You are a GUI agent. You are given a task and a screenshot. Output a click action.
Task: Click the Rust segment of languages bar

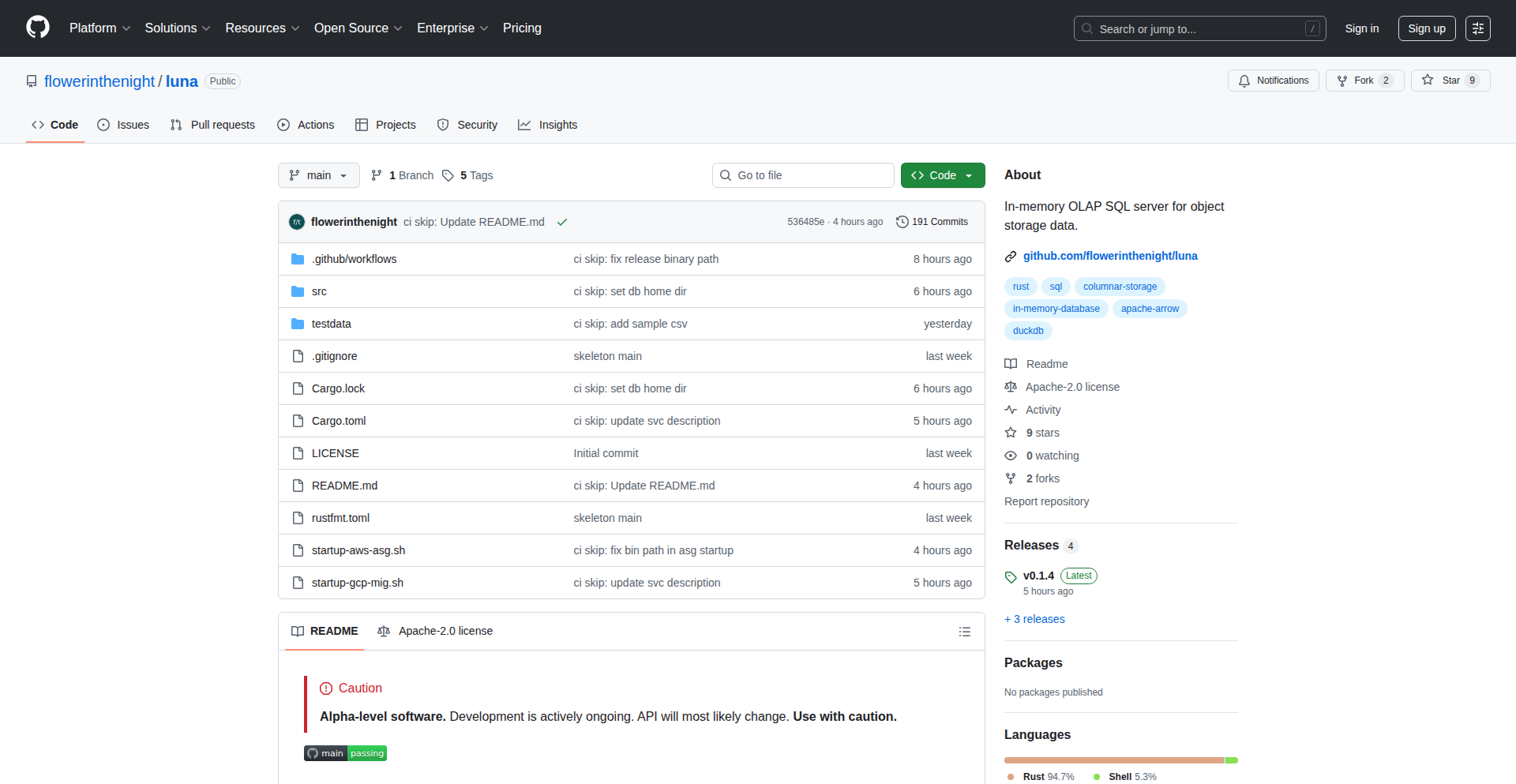pos(1114,760)
